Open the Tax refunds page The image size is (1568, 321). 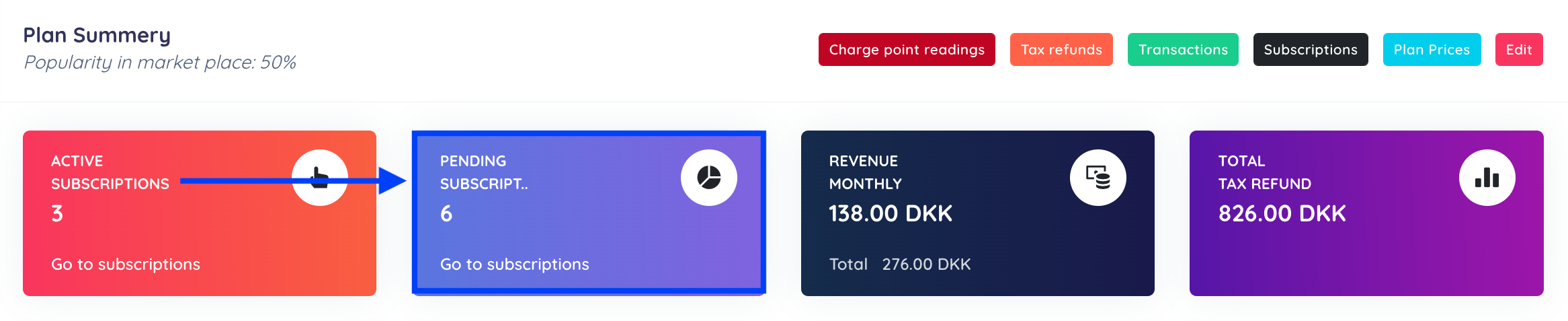coord(1061,50)
